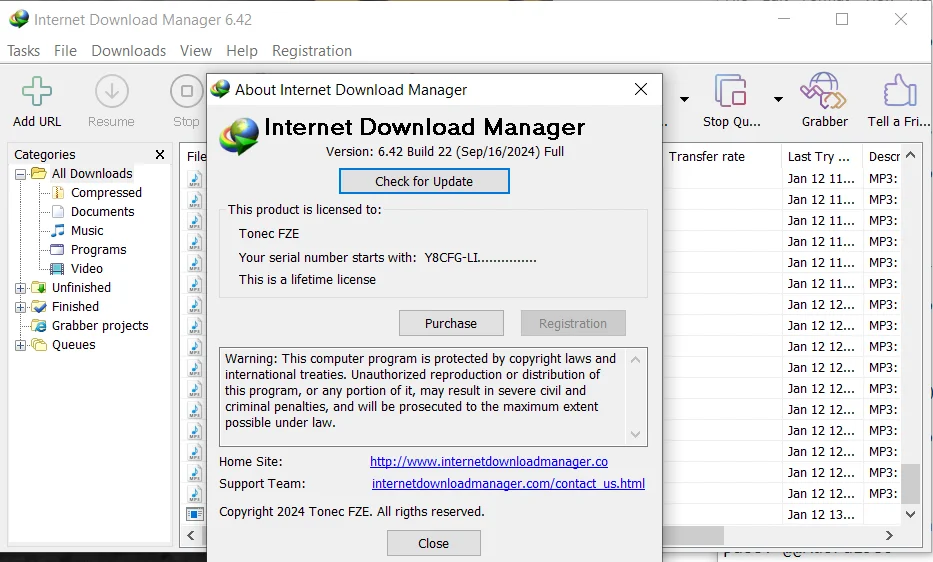
Task: Click the "This is a lifetime license" text
Action: point(307,280)
